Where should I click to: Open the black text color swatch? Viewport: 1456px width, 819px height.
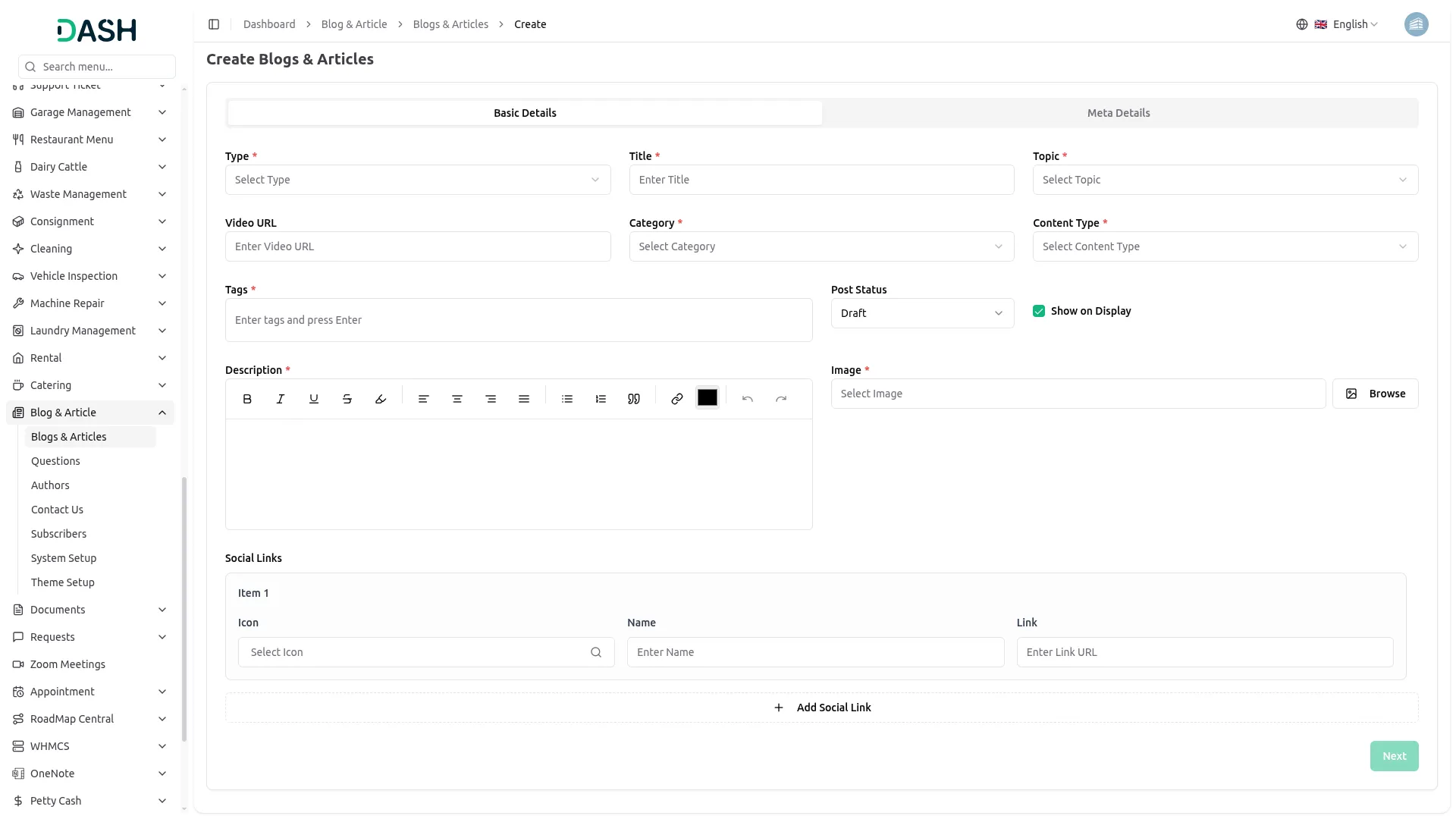click(x=708, y=398)
